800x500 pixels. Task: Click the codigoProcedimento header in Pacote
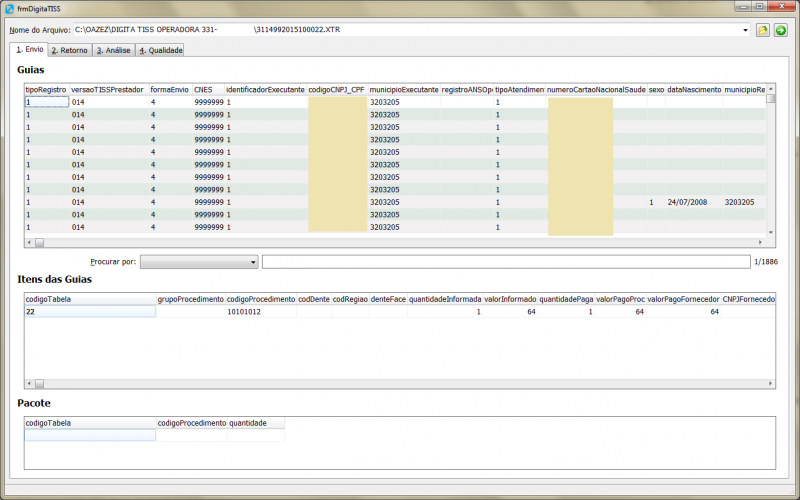pos(192,423)
